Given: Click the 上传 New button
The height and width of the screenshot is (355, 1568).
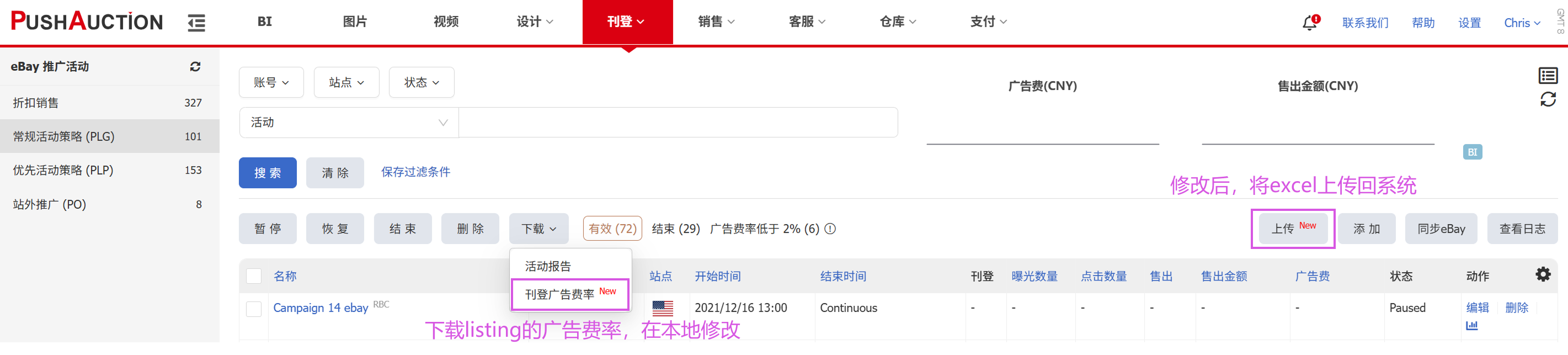Looking at the screenshot, I should (1292, 229).
